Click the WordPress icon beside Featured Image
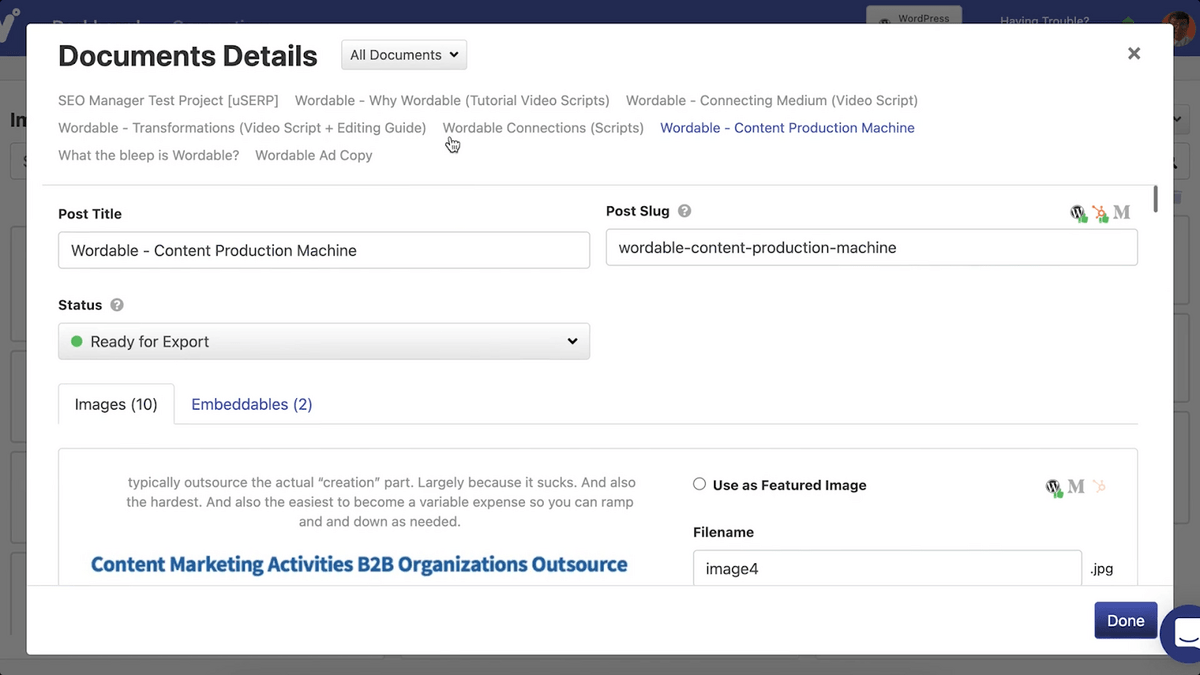 pos(1053,487)
